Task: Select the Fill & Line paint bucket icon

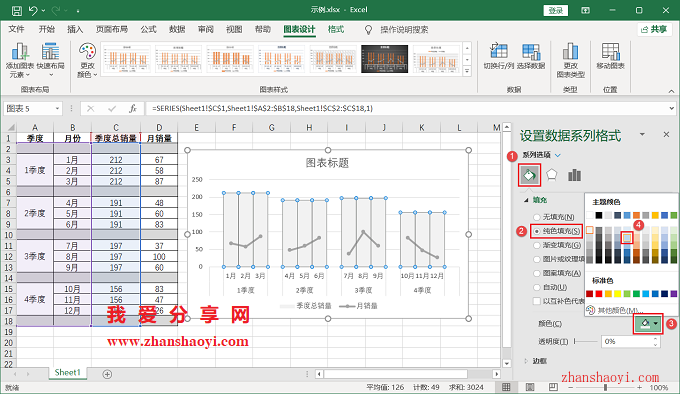Action: (x=530, y=175)
